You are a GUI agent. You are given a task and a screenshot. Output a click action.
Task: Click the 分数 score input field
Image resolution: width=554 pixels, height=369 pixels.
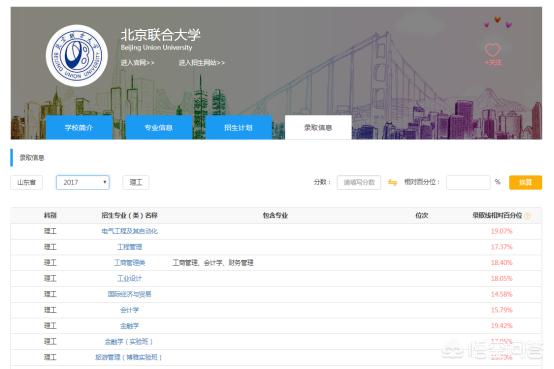tap(359, 182)
